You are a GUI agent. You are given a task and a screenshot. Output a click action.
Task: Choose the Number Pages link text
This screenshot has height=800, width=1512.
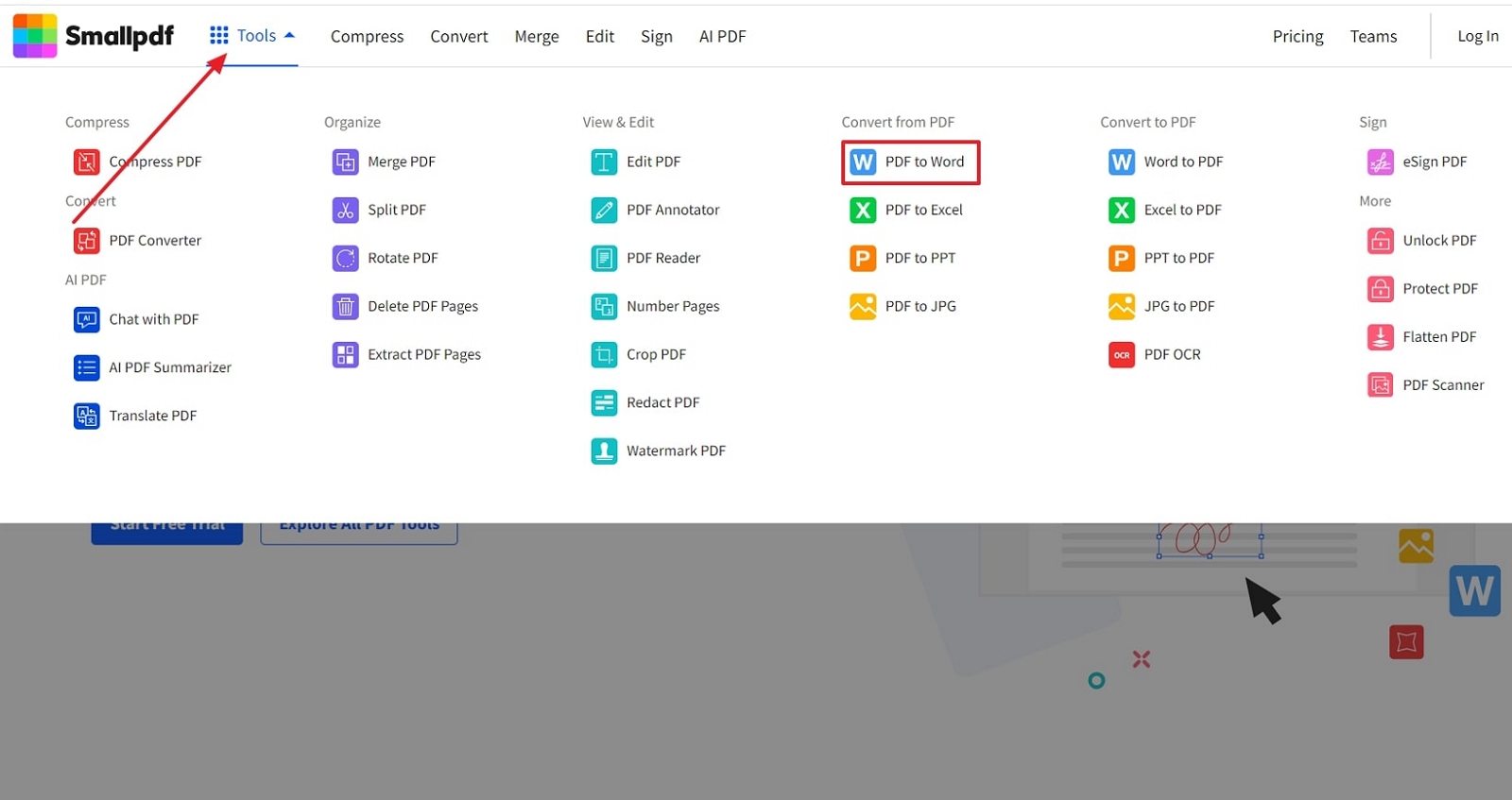[673, 306]
